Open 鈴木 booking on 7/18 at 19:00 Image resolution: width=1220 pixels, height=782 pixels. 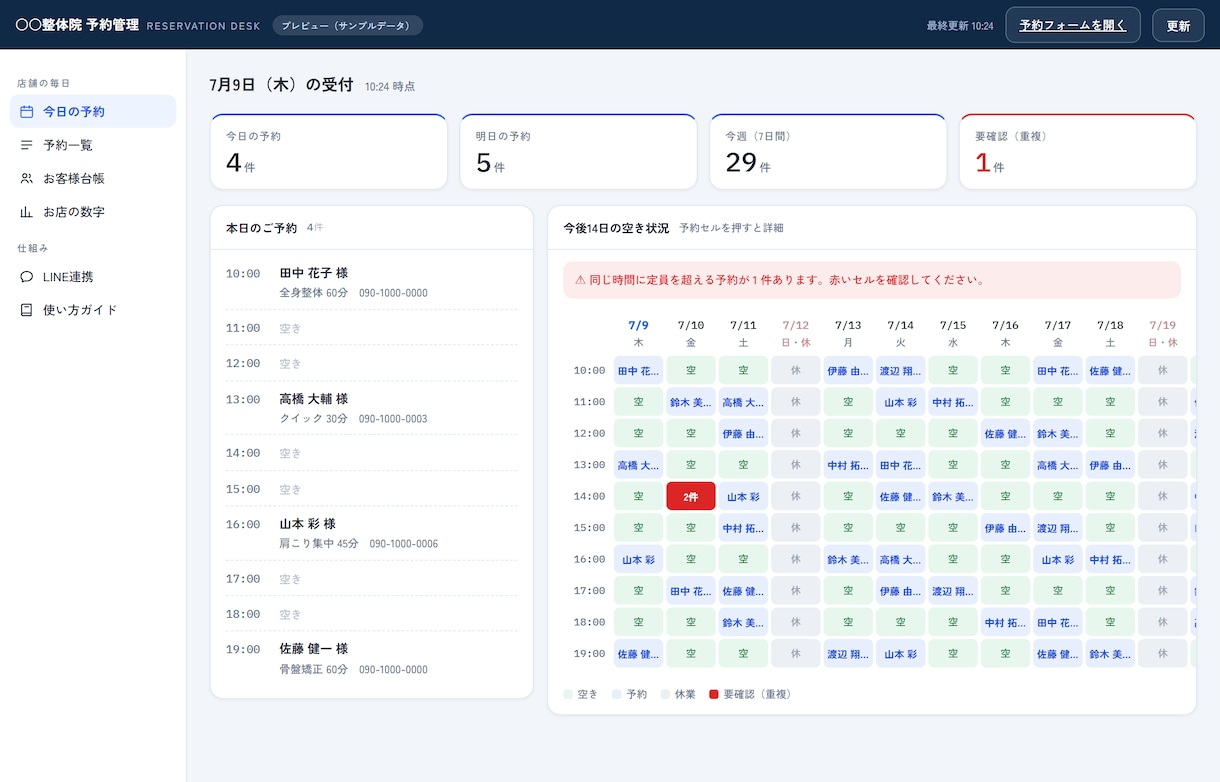click(1110, 653)
